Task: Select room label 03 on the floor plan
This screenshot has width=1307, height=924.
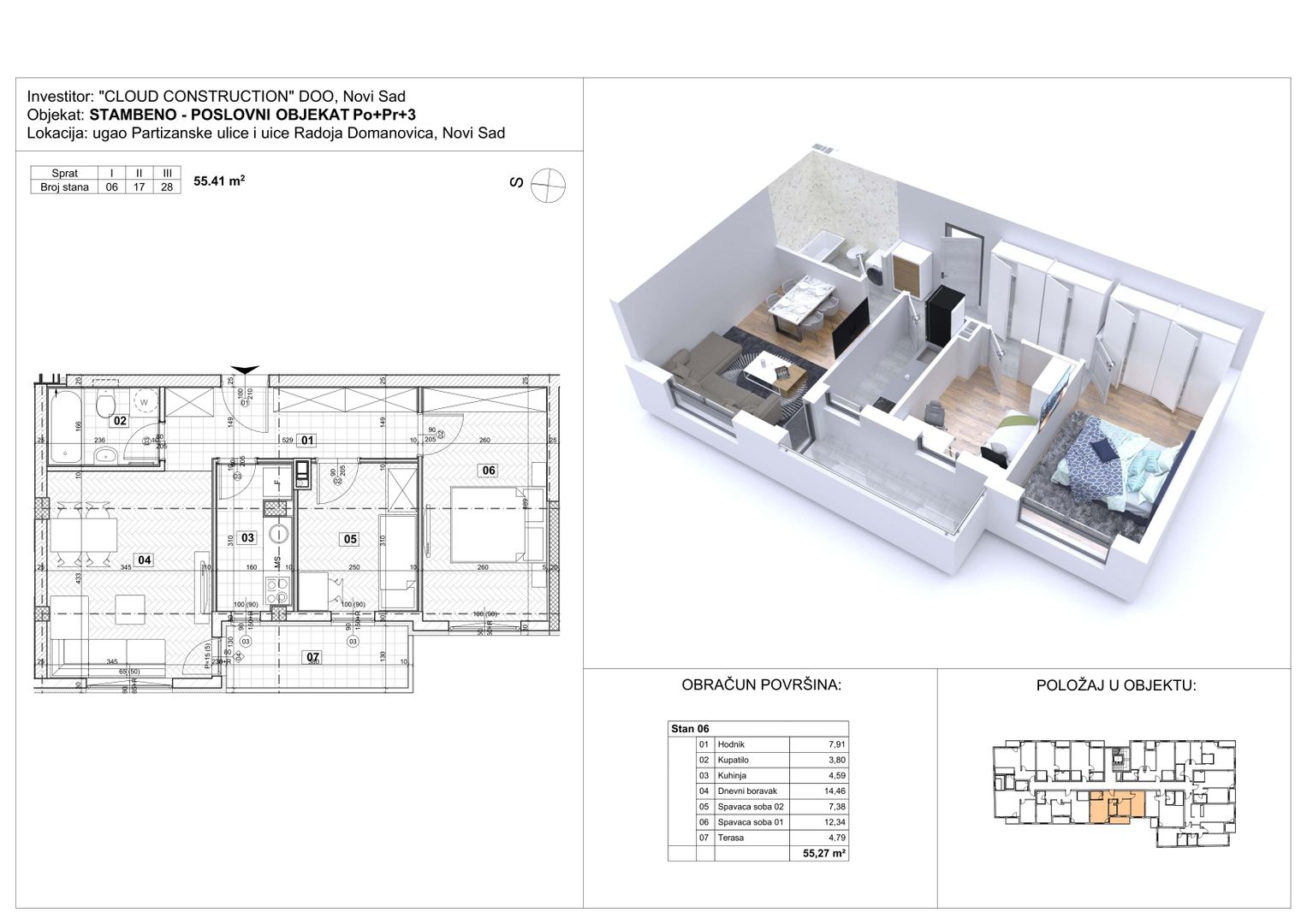Action: point(247,538)
